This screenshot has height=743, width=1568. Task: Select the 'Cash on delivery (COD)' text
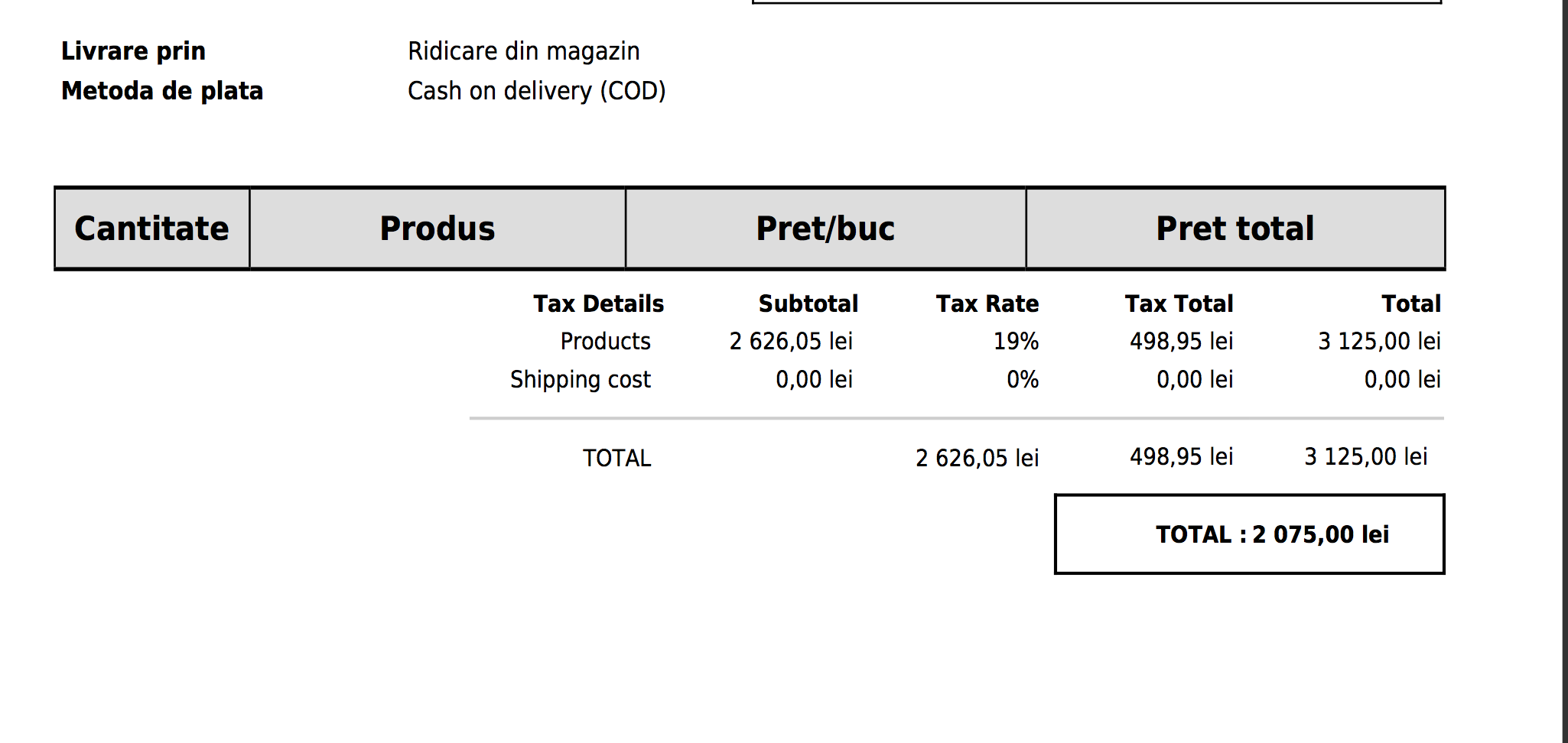[x=537, y=91]
